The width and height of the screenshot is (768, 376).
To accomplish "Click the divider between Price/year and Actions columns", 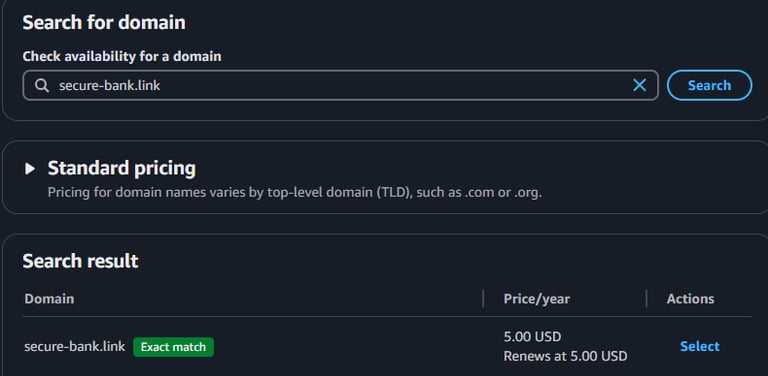I will tap(647, 299).
